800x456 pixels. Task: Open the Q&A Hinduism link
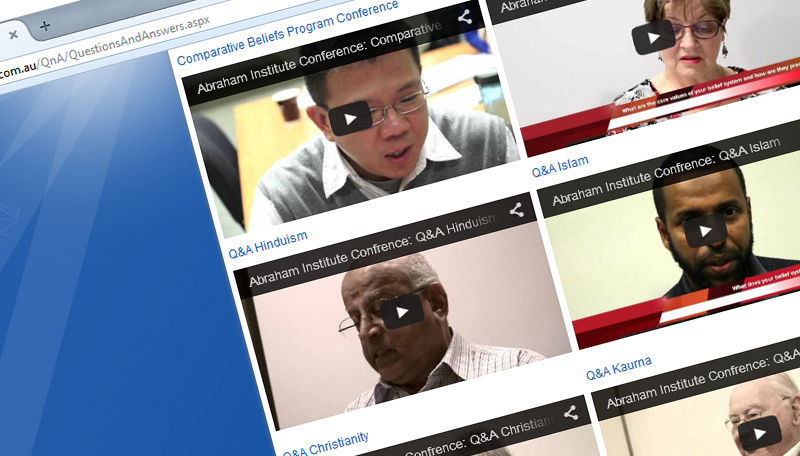tap(268, 245)
